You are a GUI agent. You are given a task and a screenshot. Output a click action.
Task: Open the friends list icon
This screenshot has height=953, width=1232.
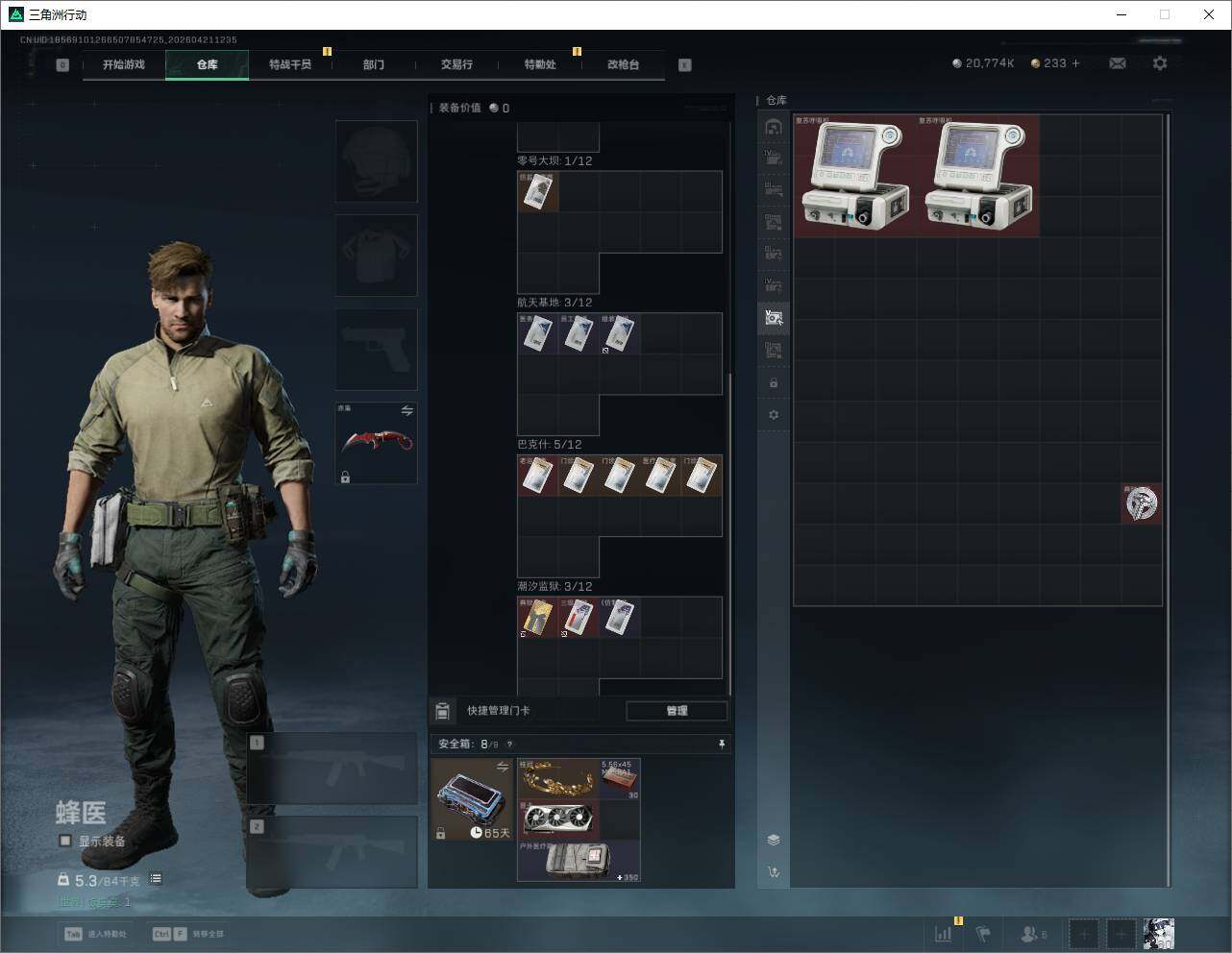click(1034, 934)
